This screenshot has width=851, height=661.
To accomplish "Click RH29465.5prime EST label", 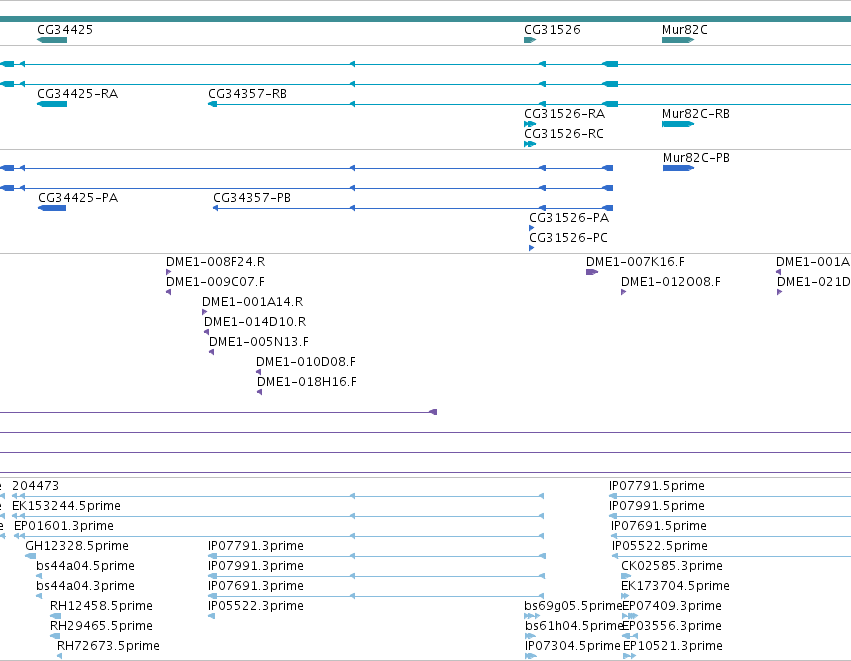I will pos(101,627).
